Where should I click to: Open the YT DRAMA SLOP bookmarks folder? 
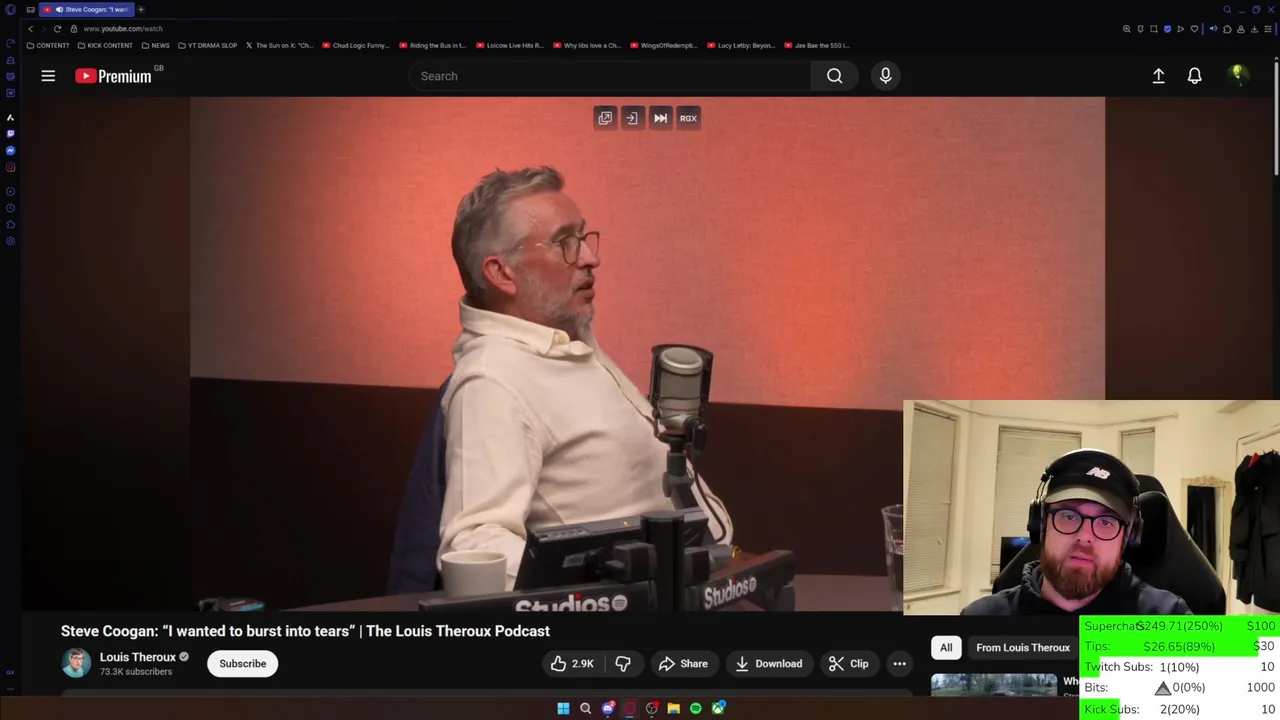pyautogui.click(x=208, y=45)
